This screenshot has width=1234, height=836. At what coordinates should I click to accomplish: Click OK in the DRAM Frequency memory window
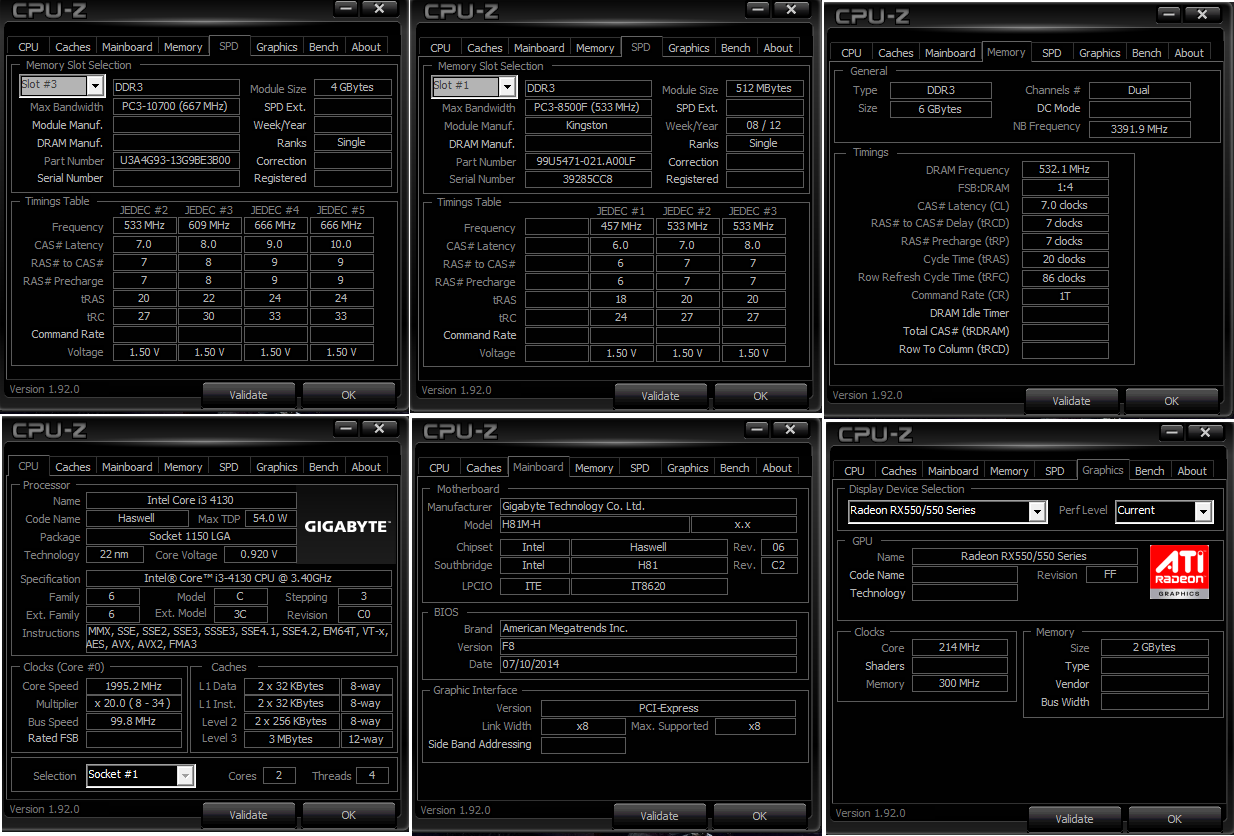point(1172,401)
